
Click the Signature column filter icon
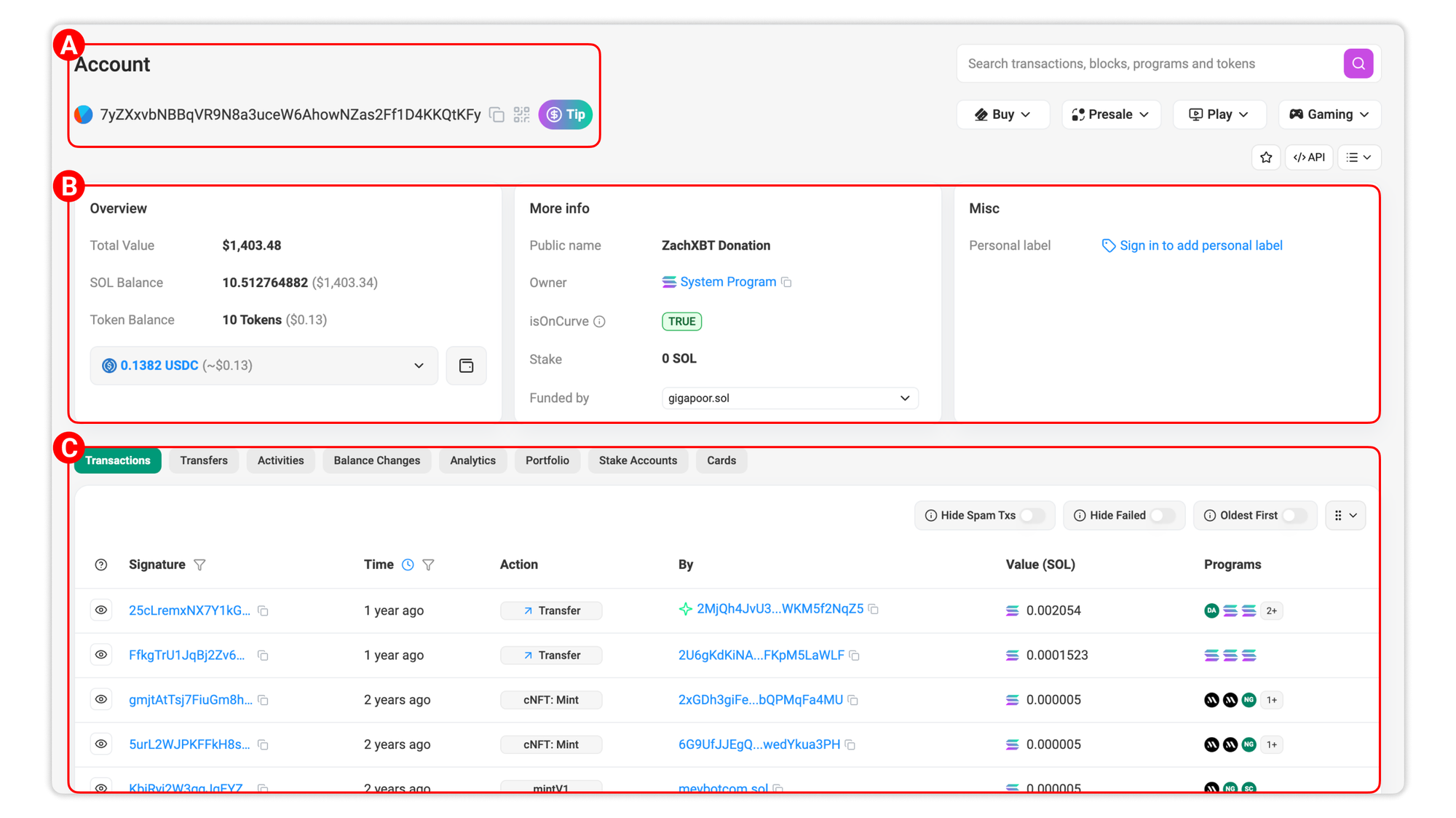[x=199, y=565]
